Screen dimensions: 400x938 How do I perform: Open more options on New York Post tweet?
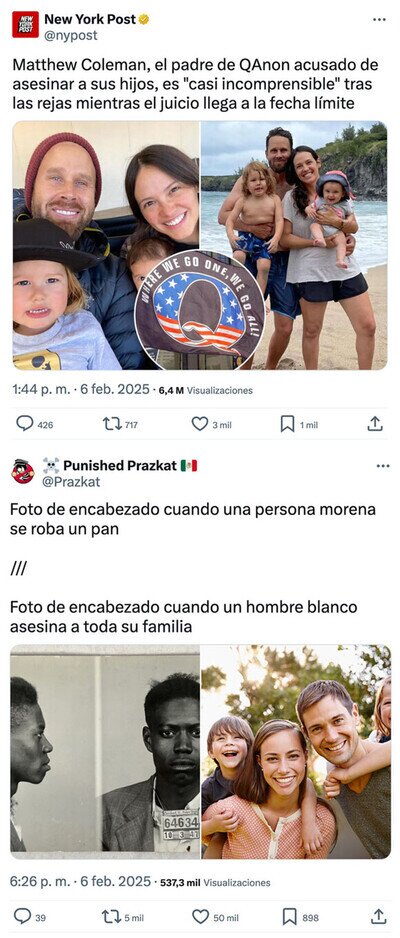click(379, 20)
